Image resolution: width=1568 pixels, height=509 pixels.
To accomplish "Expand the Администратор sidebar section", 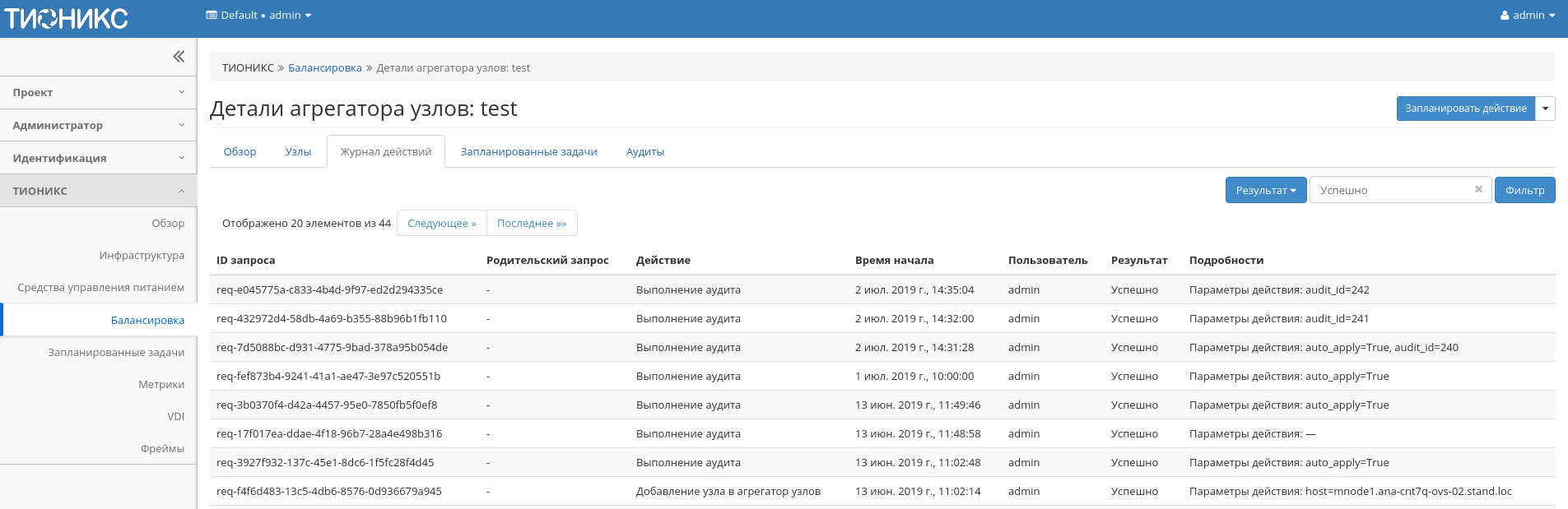I will pos(99,126).
